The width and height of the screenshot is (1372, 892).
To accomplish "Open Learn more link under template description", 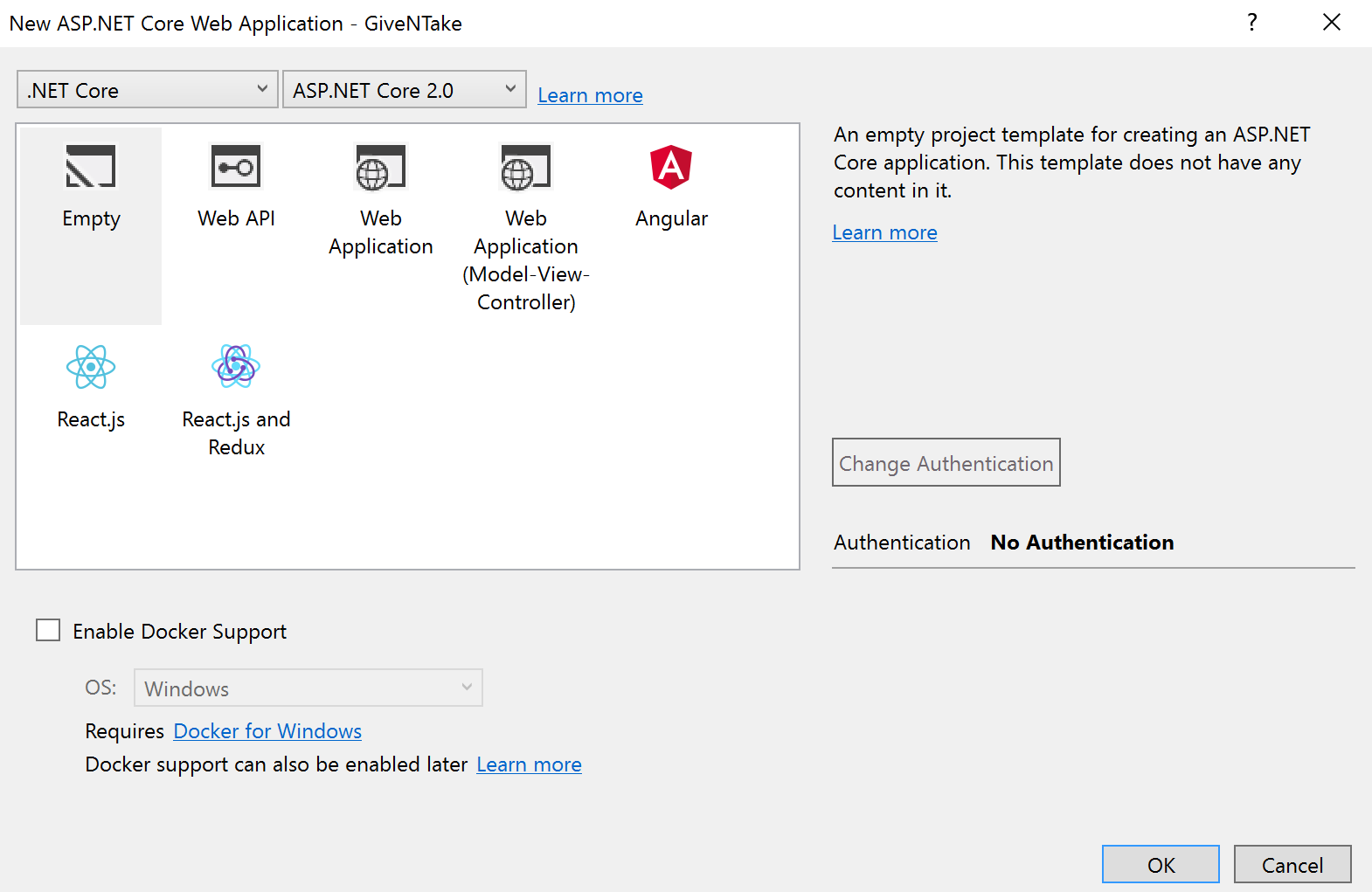I will click(884, 232).
